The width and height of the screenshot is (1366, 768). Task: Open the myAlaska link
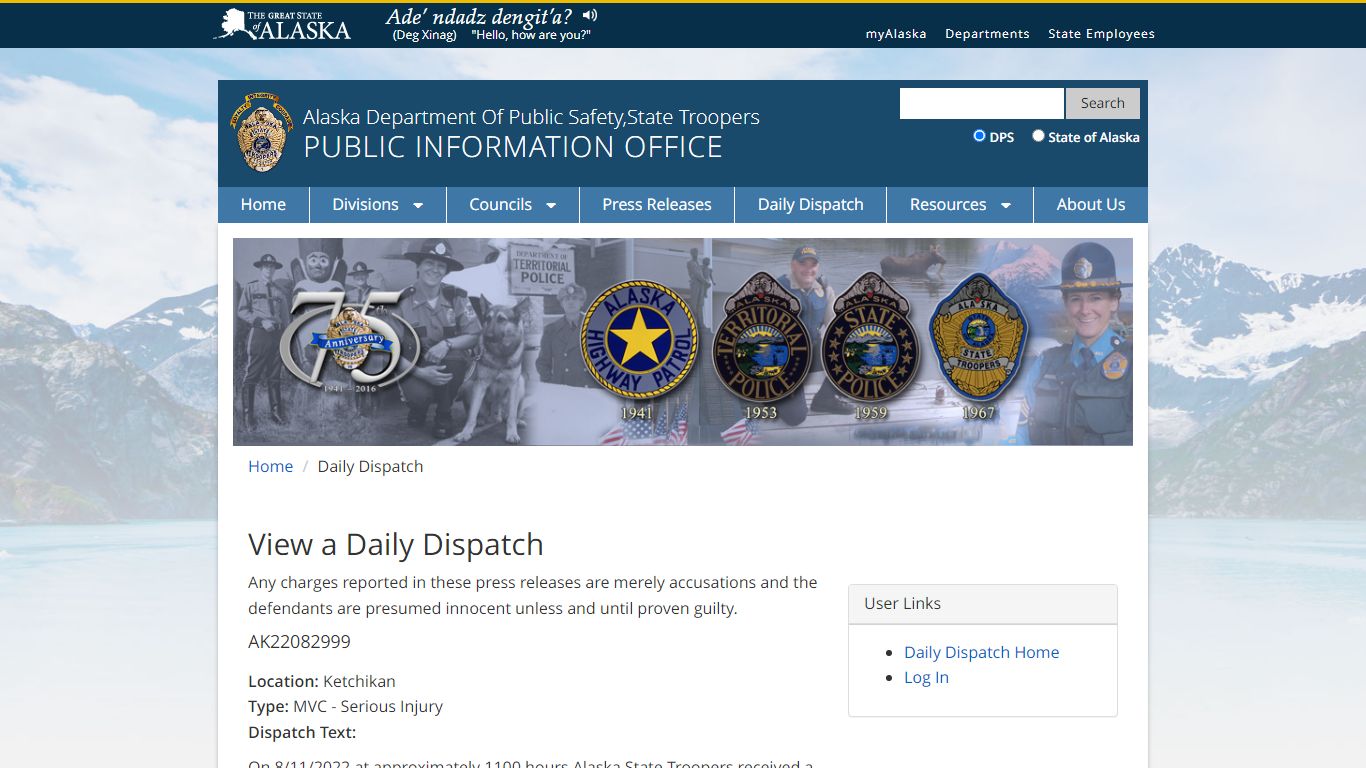(x=896, y=34)
